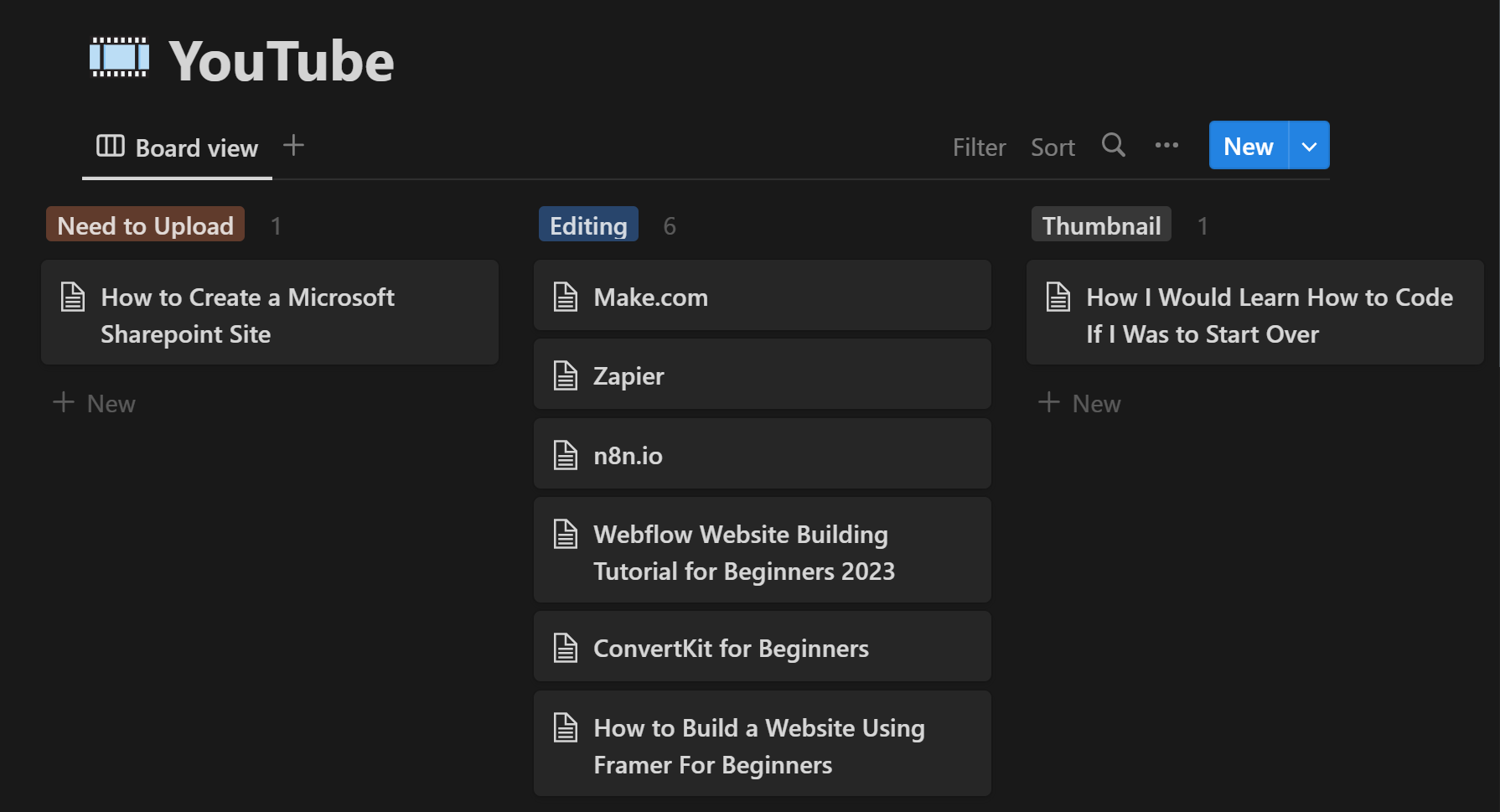The width and height of the screenshot is (1500, 812).
Task: Click the page icon on Make.com card
Action: (x=566, y=297)
